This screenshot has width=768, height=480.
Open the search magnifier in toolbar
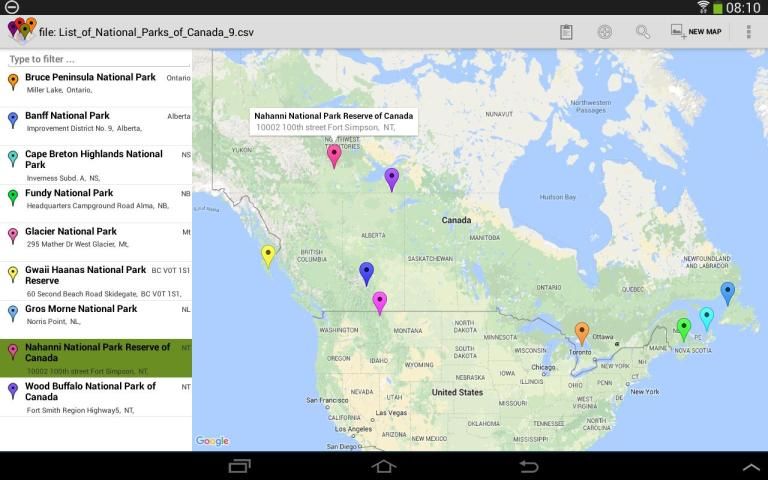point(643,32)
